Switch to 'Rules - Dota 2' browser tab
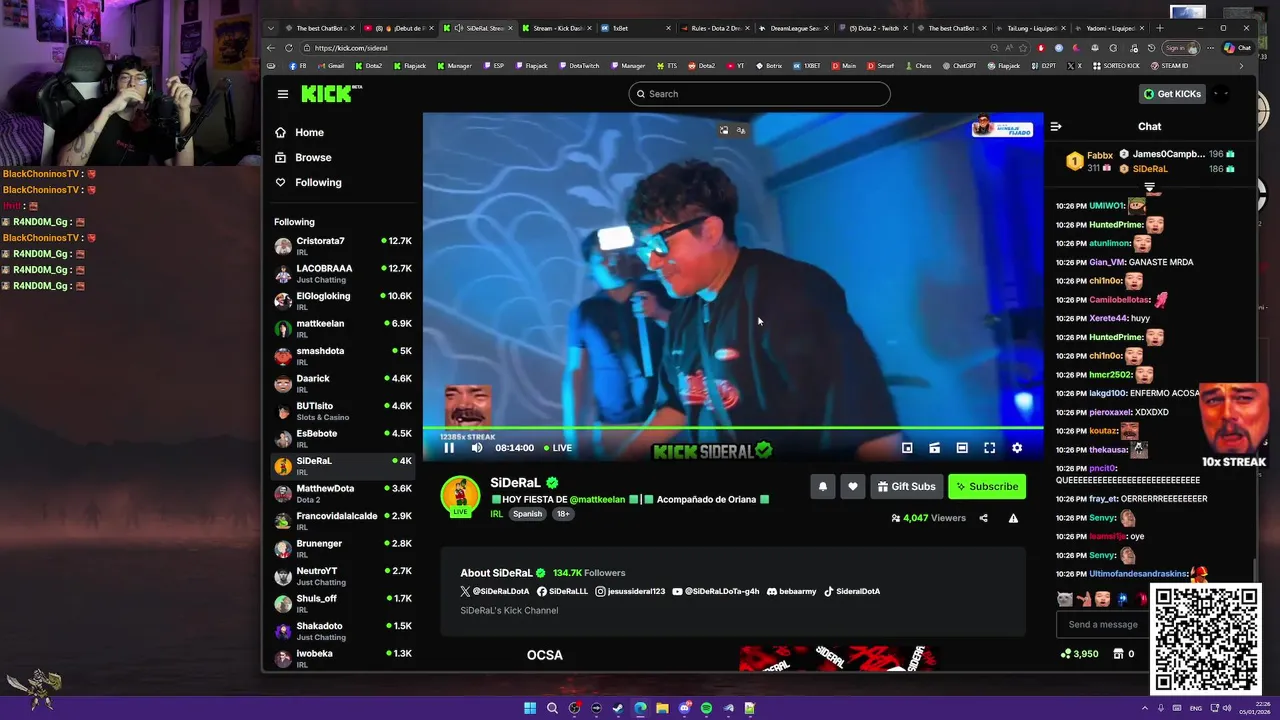 coord(714,28)
